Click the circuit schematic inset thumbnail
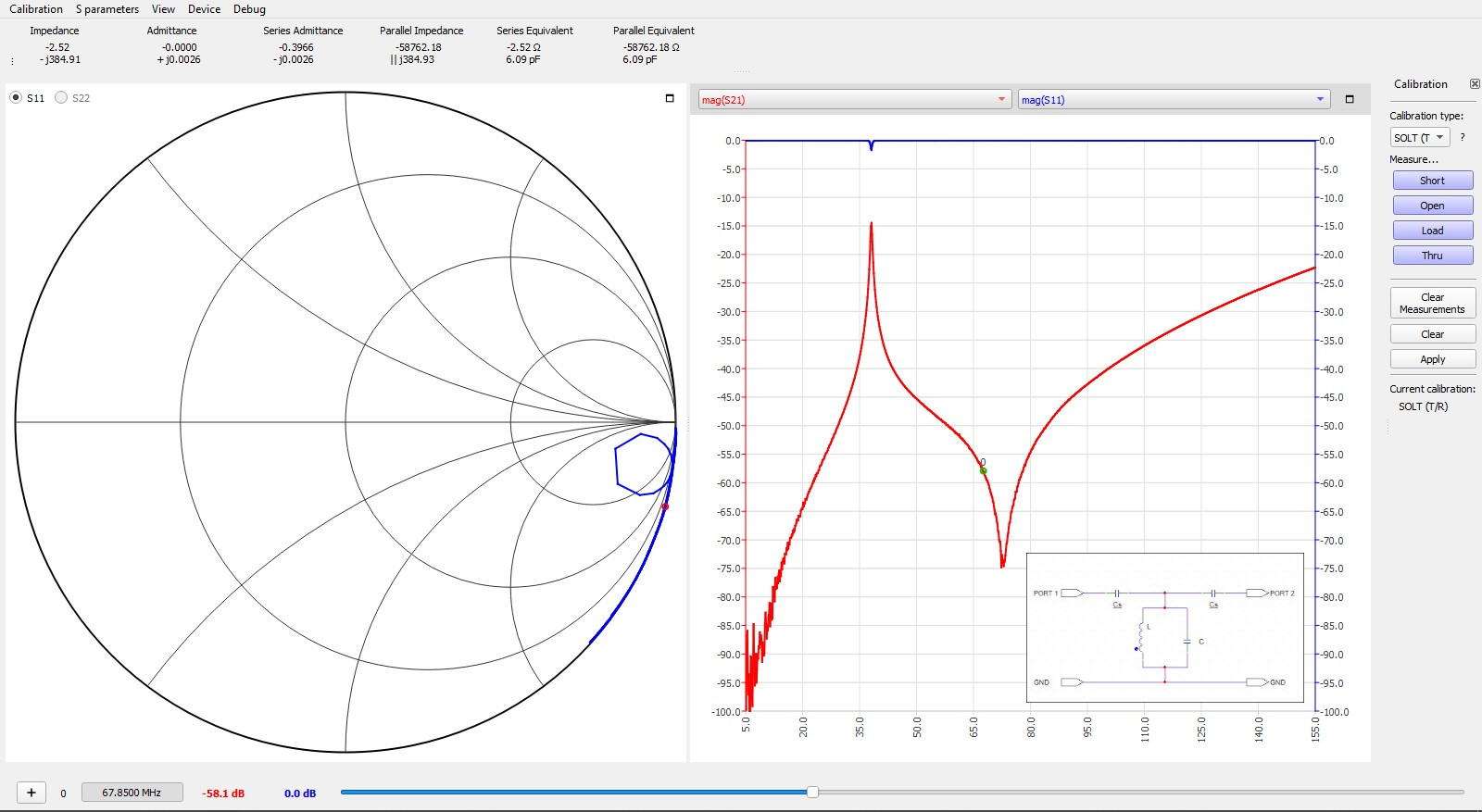The width and height of the screenshot is (1482, 812). 1165,628
